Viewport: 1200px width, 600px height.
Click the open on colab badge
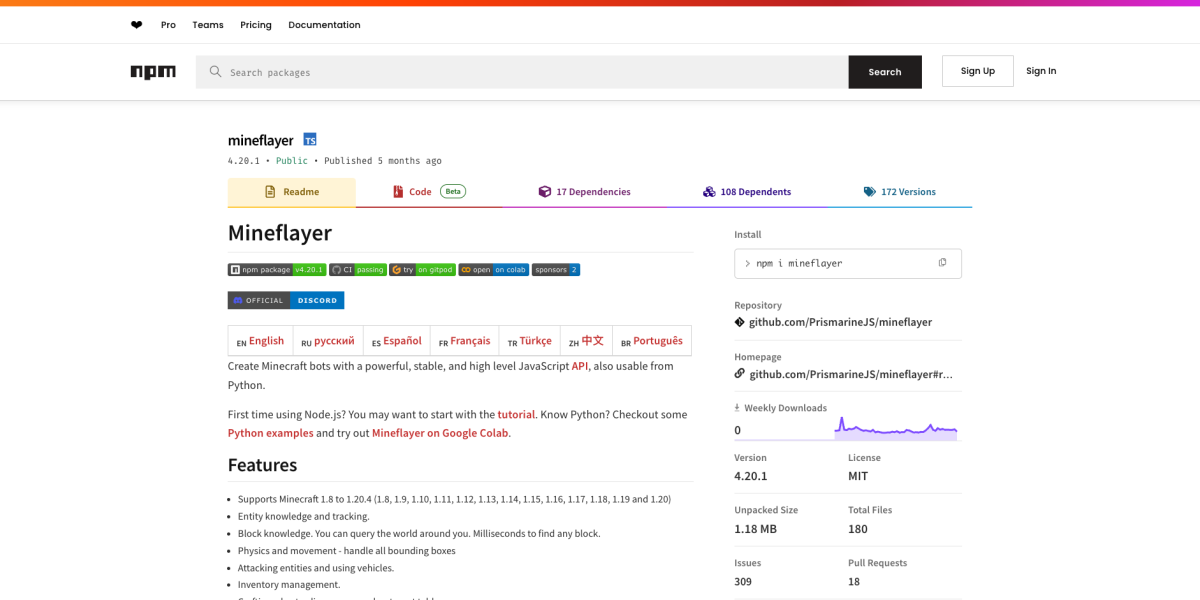coord(494,270)
